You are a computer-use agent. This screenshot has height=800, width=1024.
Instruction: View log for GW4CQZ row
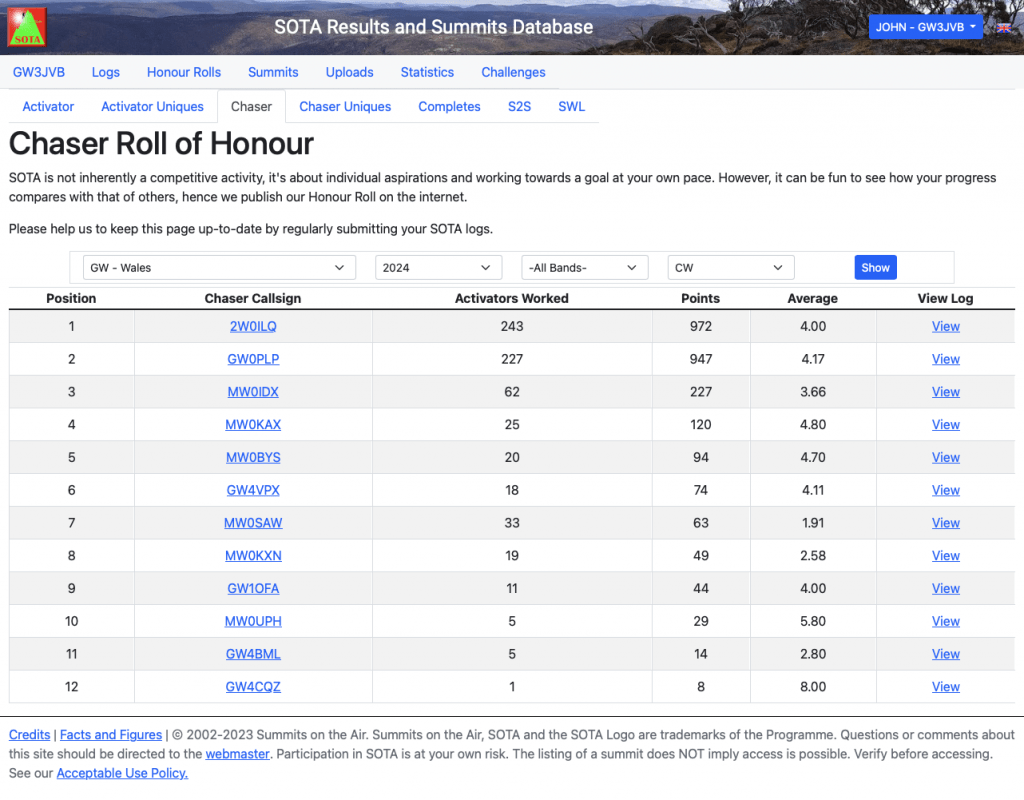point(945,686)
